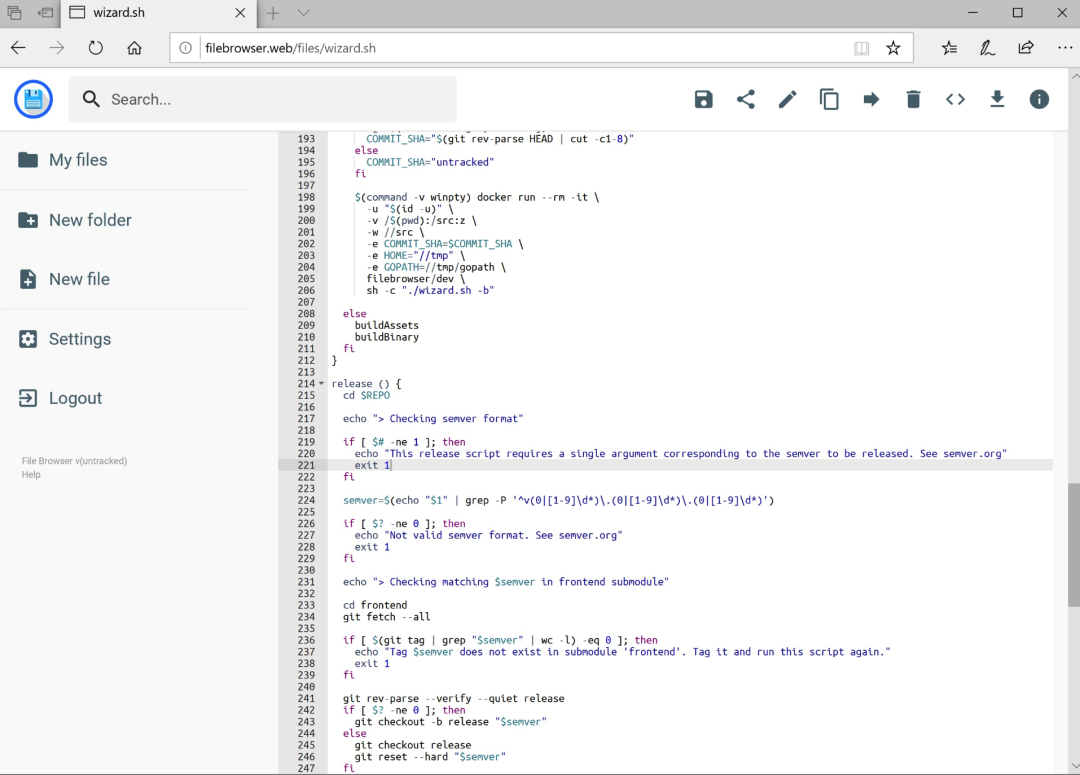Viewport: 1080px width, 775px height.
Task: Go to browser Home page
Action: click(134, 48)
